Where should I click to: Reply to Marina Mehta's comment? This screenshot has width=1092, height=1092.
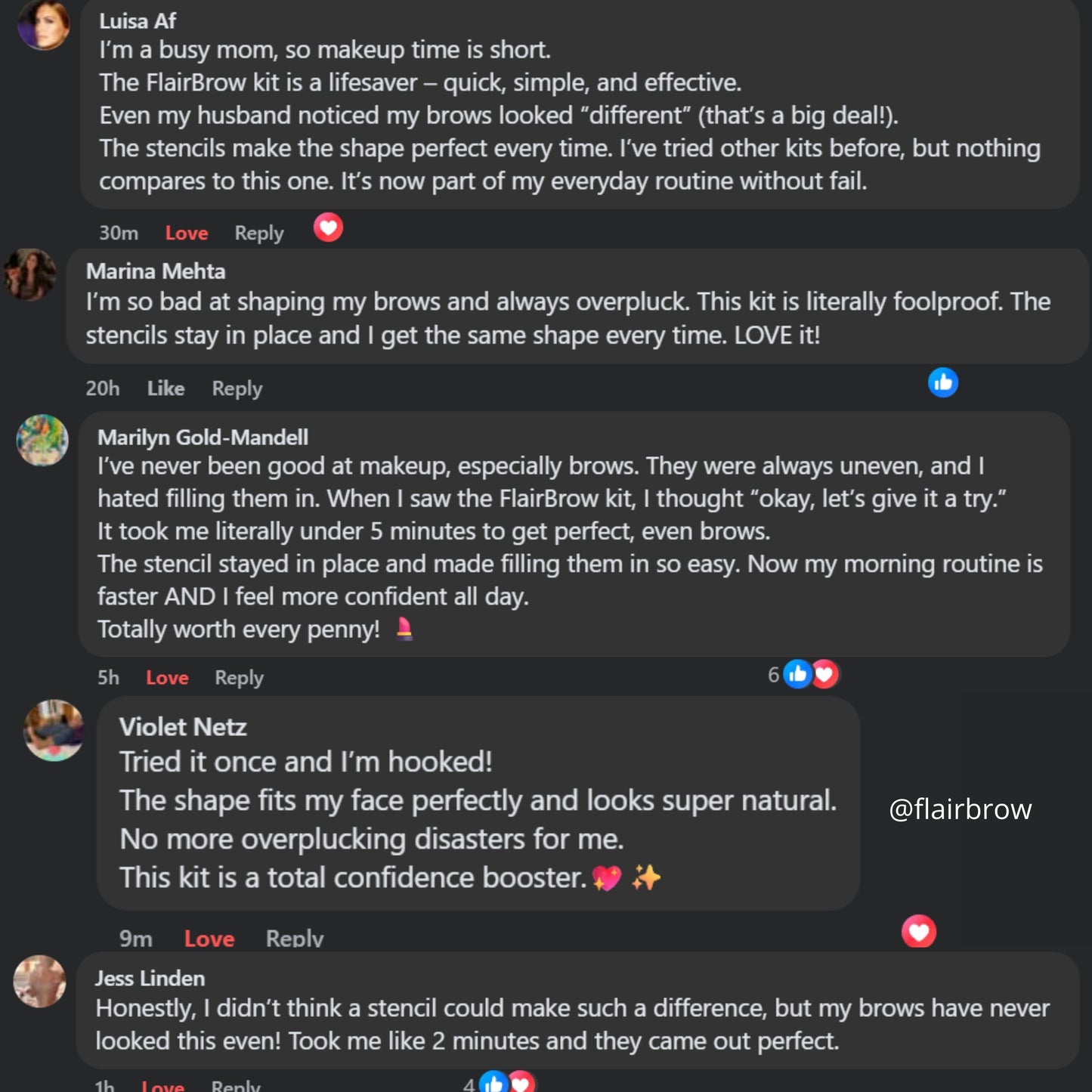click(237, 388)
